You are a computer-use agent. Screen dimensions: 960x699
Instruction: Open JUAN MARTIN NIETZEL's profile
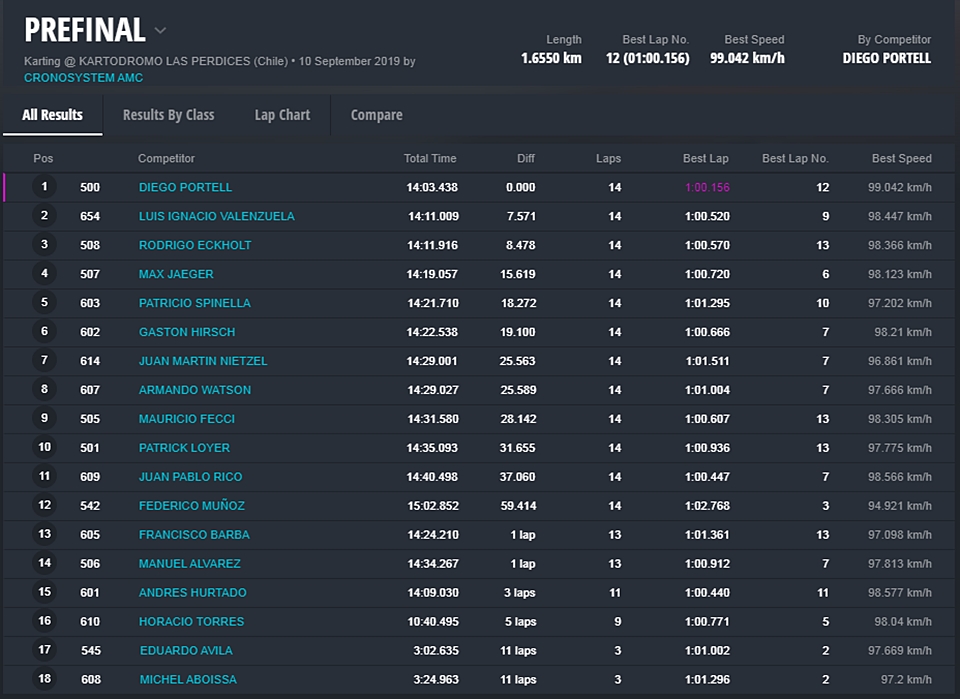click(x=203, y=361)
